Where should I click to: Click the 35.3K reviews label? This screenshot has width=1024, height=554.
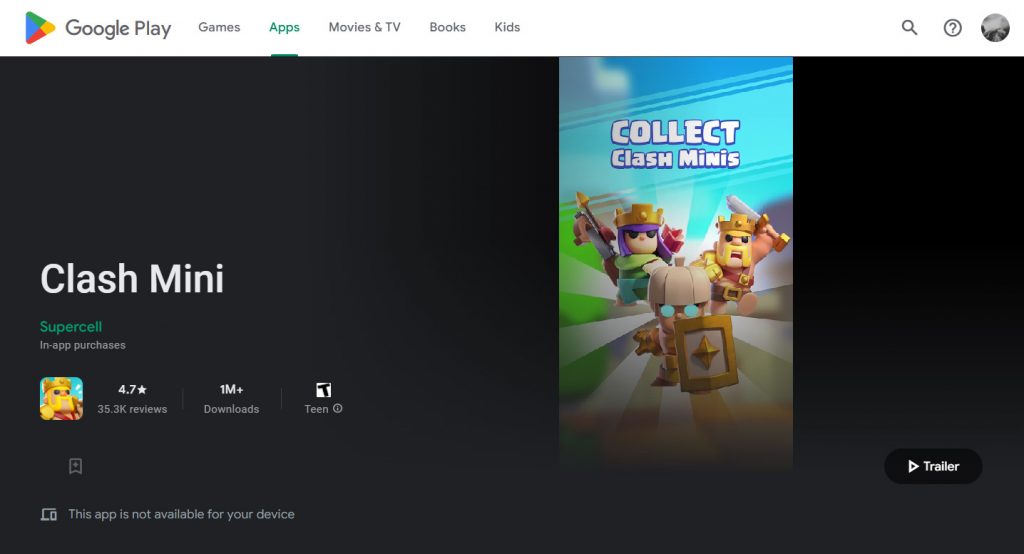tap(132, 409)
